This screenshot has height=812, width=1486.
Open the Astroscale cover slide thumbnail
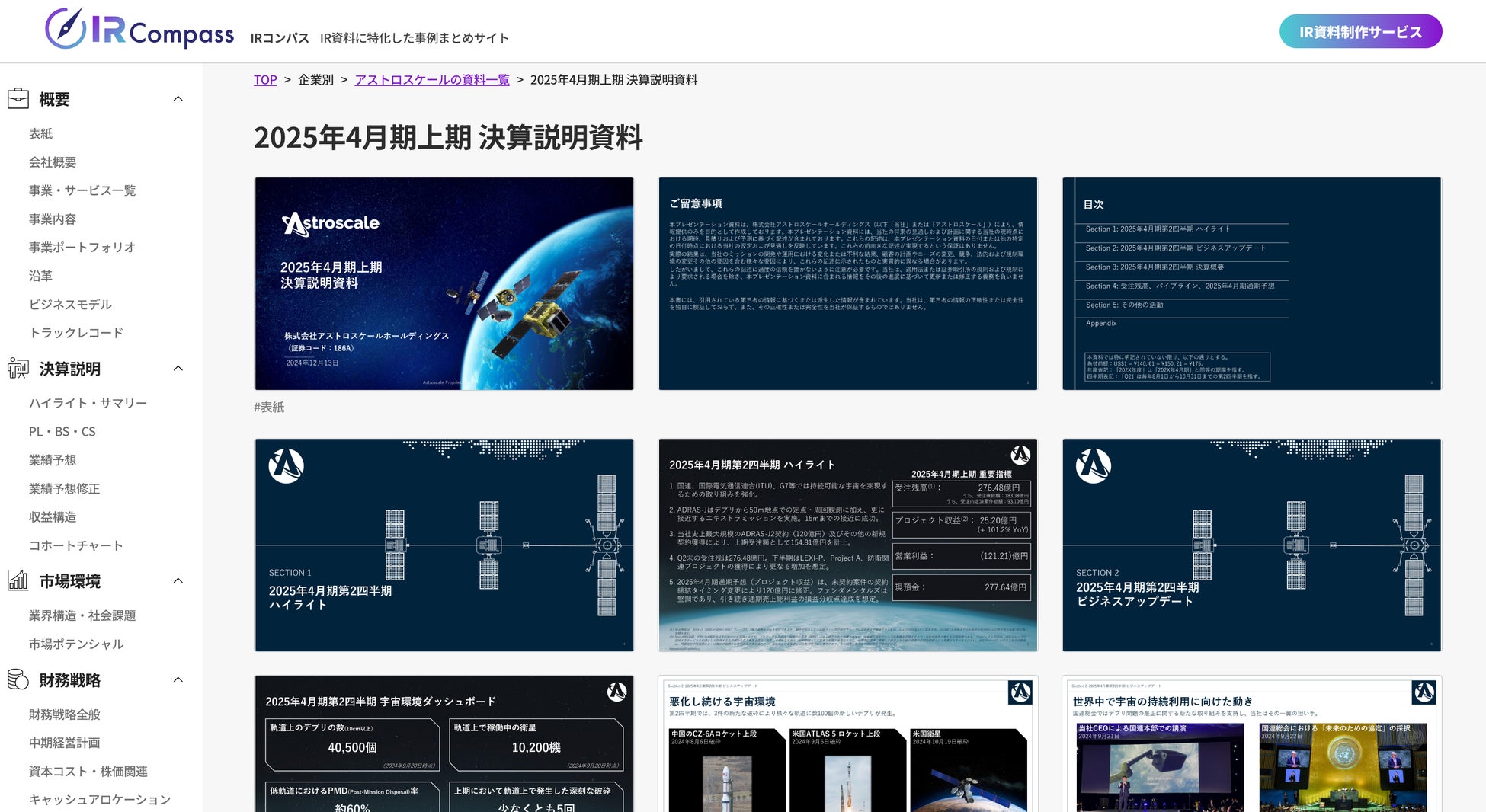pos(444,284)
